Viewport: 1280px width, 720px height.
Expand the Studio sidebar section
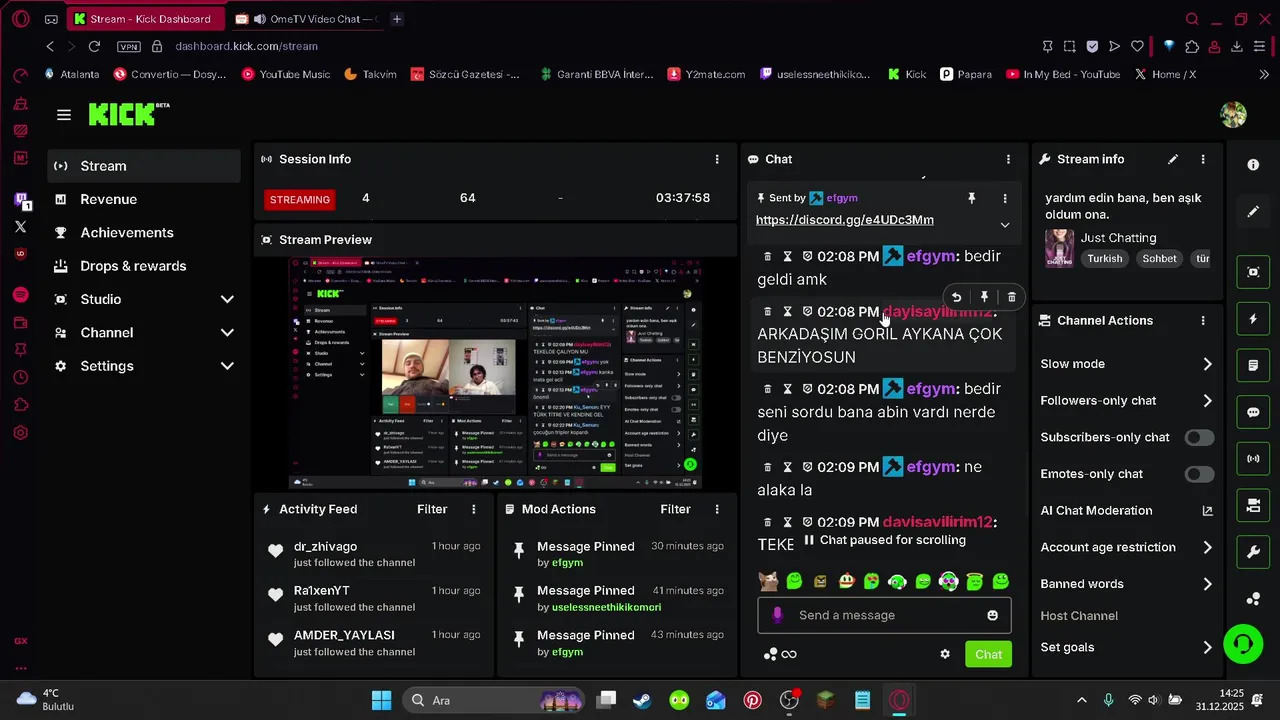coord(227,299)
